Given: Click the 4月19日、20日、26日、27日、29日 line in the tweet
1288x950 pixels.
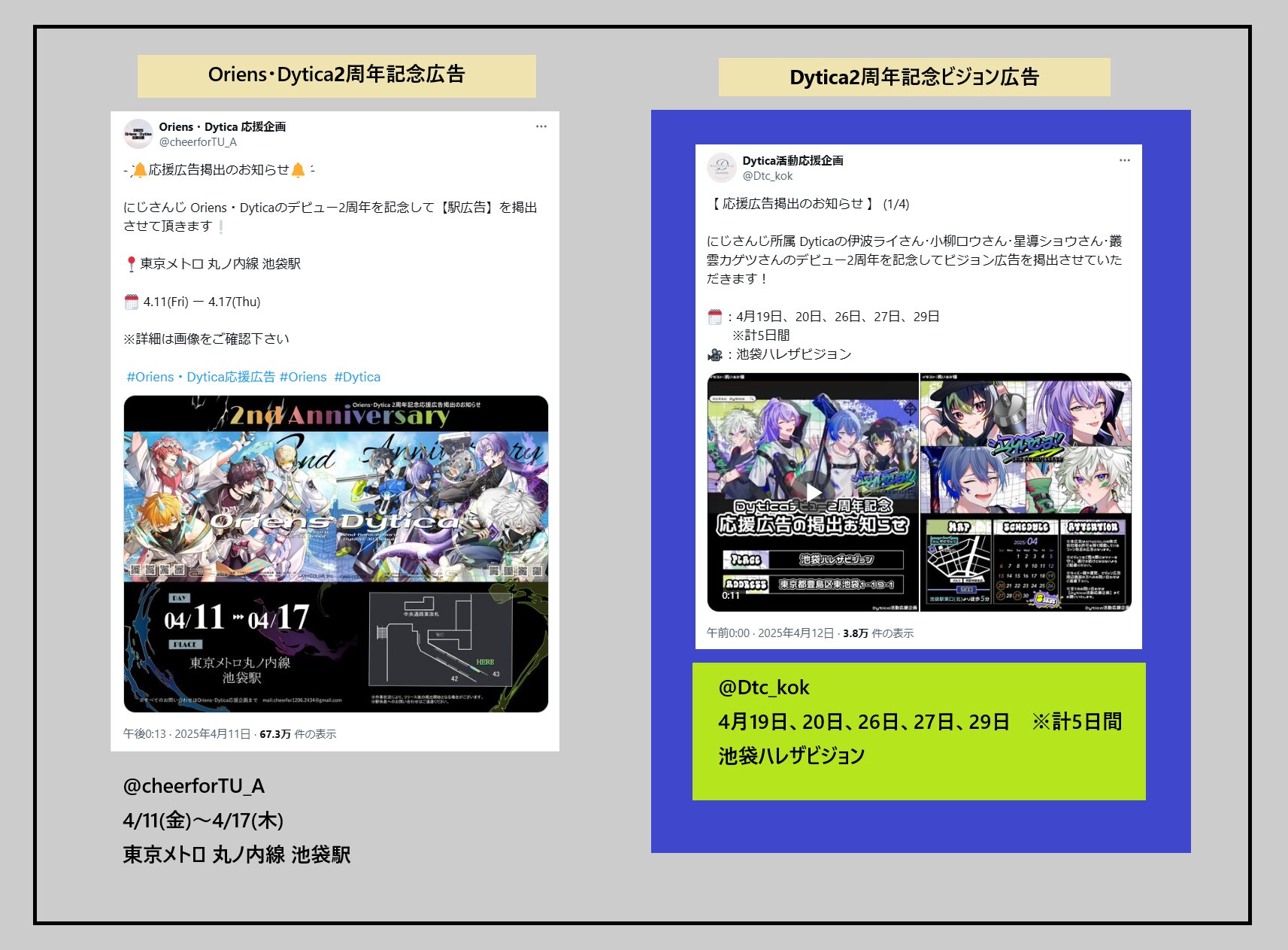Looking at the screenshot, I should 823,317.
